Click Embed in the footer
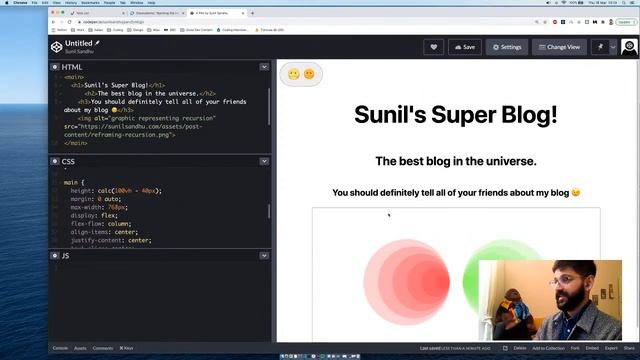The height and width of the screenshot is (360, 640). point(592,348)
